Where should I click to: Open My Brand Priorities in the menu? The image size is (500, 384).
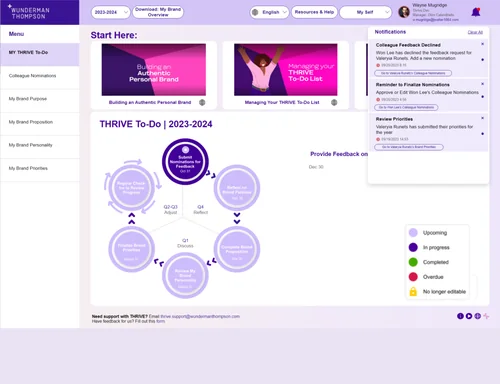pyautogui.click(x=40, y=170)
